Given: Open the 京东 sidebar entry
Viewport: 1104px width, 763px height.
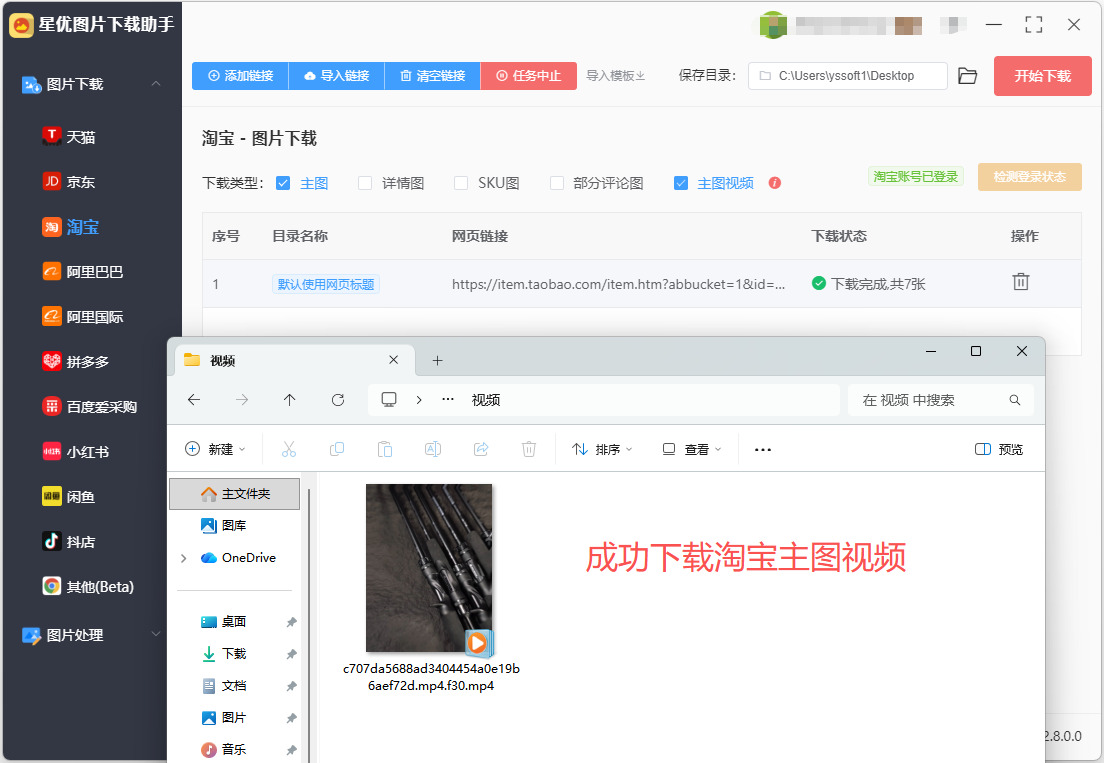Looking at the screenshot, I should (x=69, y=182).
